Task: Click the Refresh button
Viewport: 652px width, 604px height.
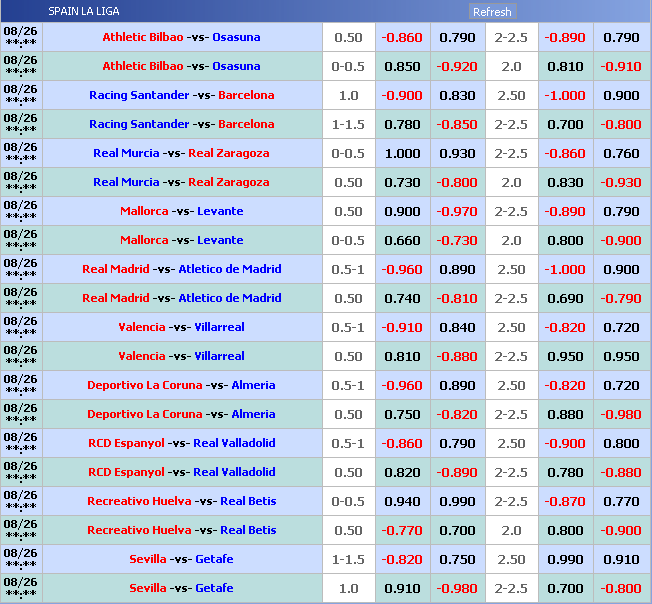Action: [491, 12]
